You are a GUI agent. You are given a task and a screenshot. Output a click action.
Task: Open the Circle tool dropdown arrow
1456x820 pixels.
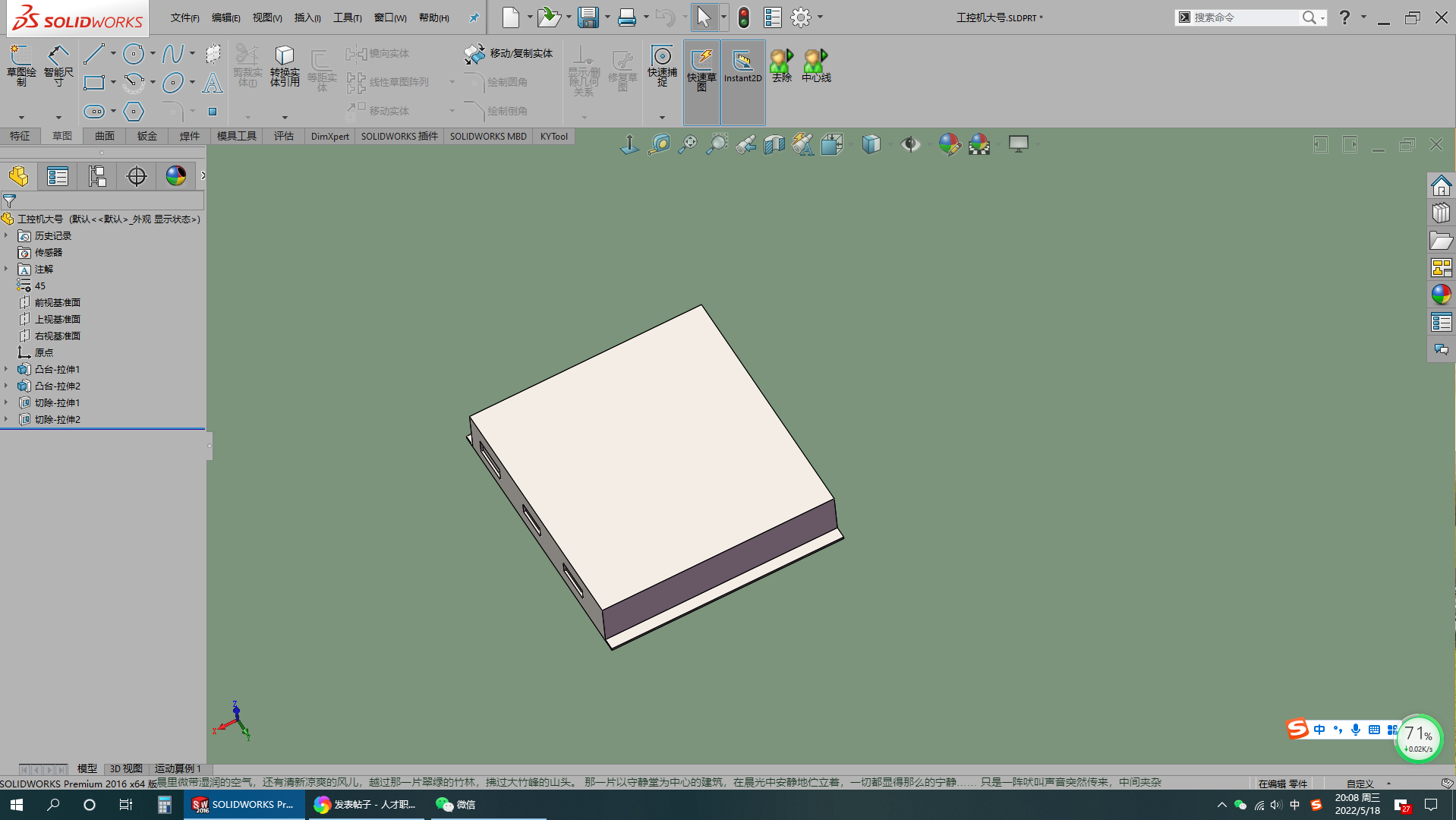tap(153, 53)
